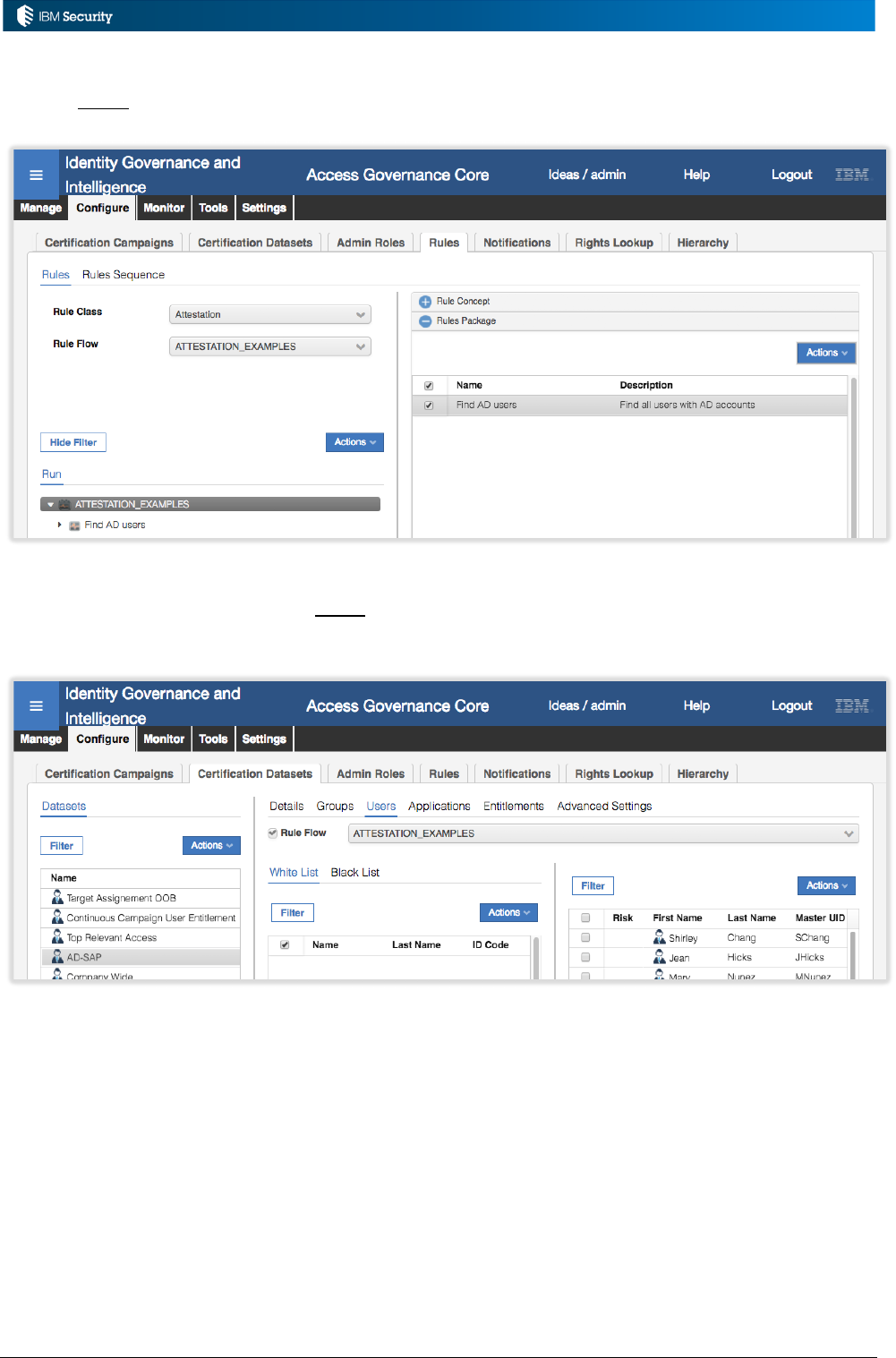Toggle the Rule Flow checkbox on the Datasets page

(x=273, y=833)
